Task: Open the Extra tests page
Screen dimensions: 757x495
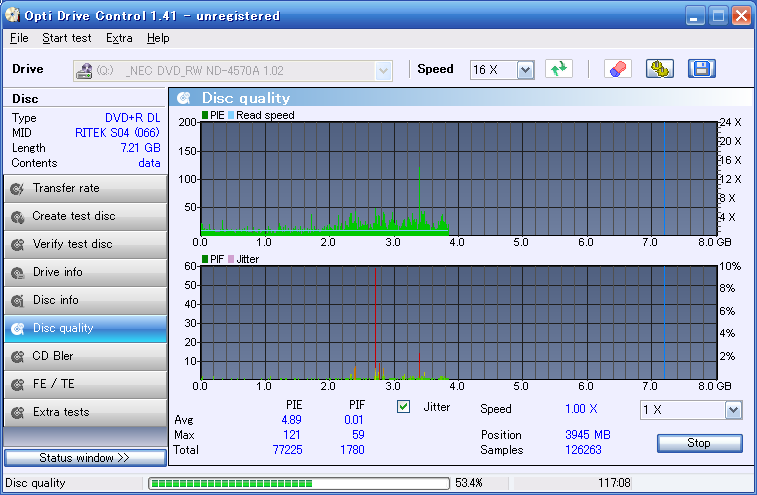Action: point(85,412)
